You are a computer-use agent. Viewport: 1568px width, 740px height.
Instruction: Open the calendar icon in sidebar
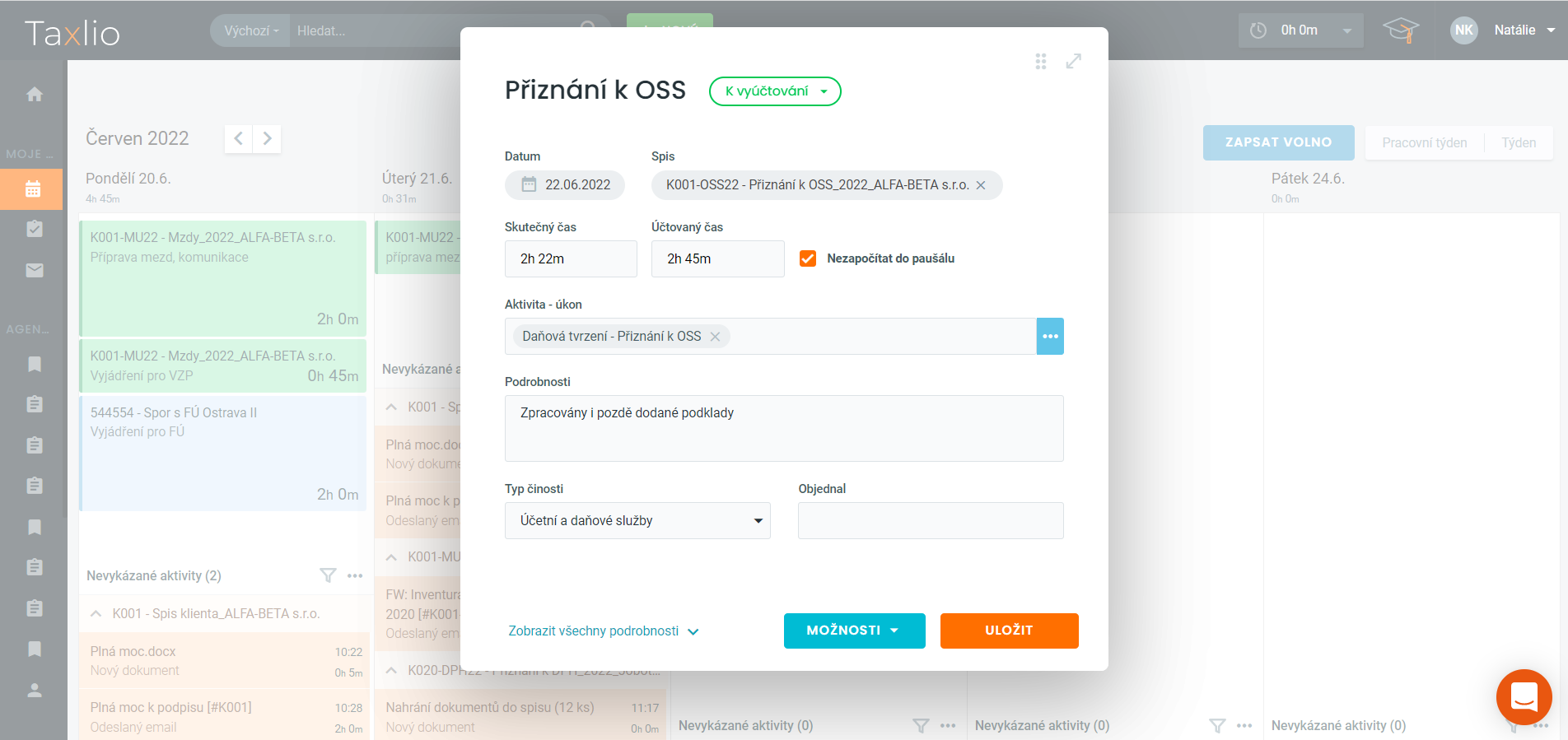click(x=33, y=189)
